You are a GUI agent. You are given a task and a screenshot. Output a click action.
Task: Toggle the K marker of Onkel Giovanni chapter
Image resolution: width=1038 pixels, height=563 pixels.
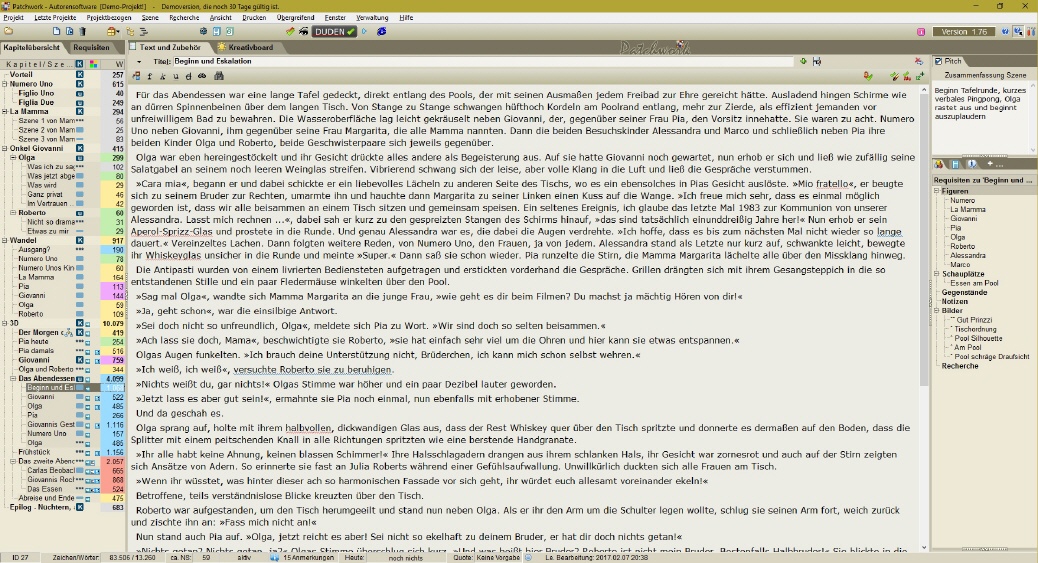(x=79, y=148)
